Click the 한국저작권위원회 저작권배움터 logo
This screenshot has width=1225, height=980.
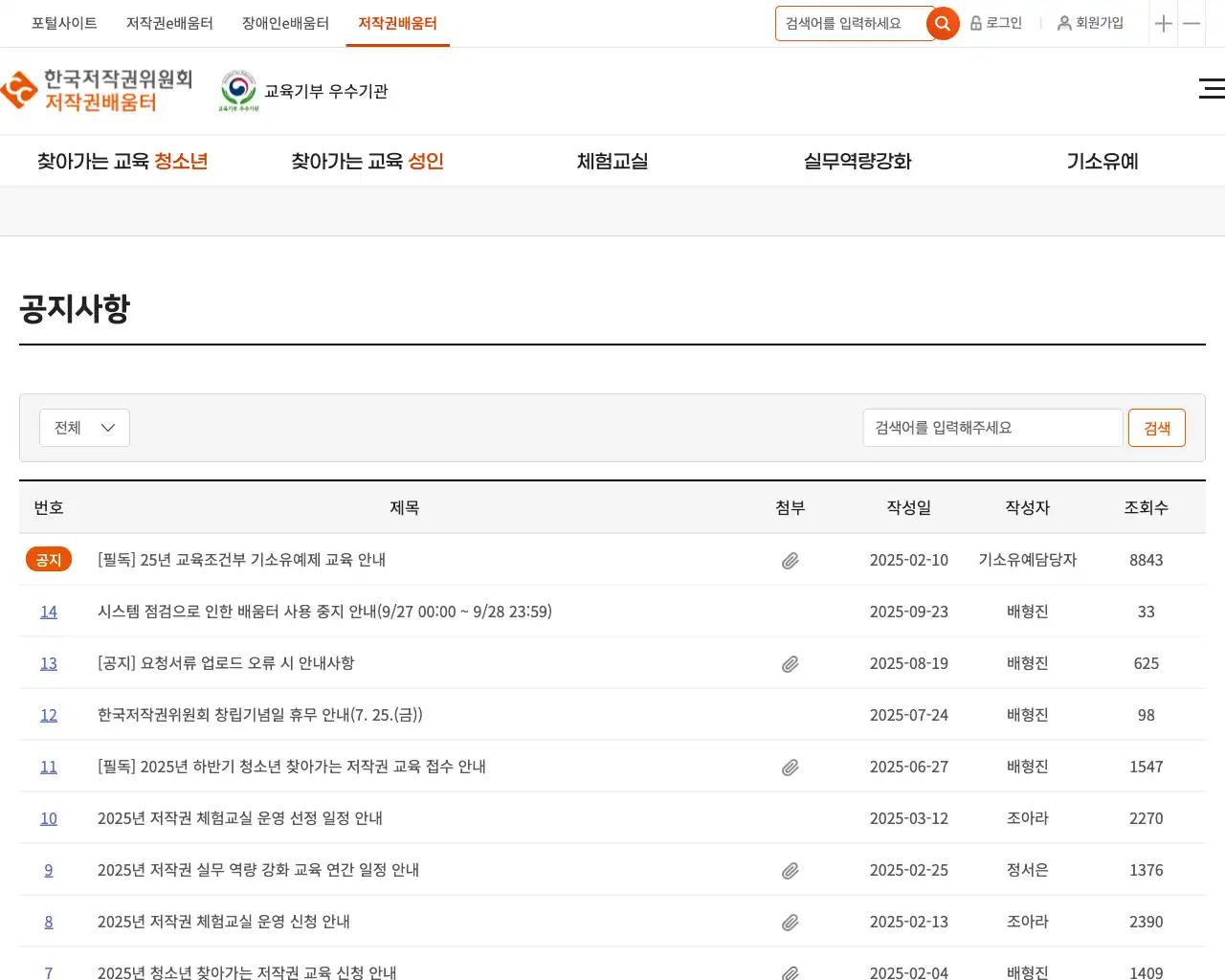(98, 91)
